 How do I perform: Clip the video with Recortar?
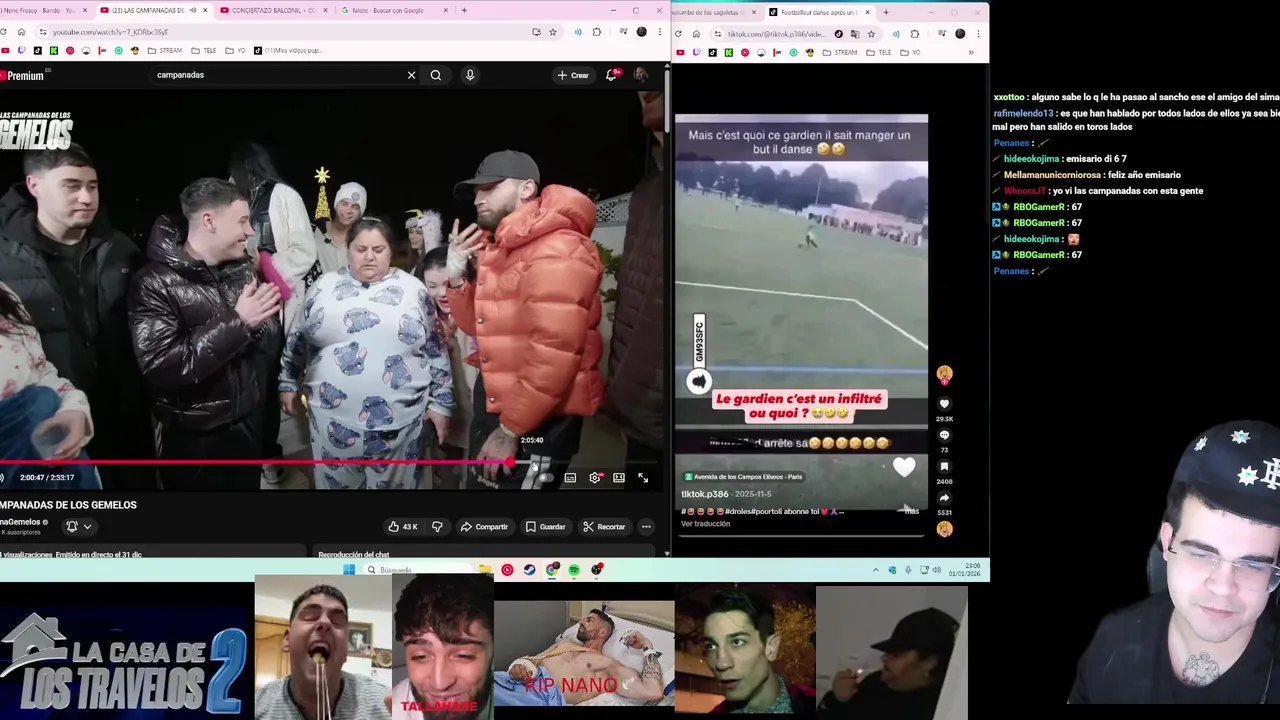(604, 527)
